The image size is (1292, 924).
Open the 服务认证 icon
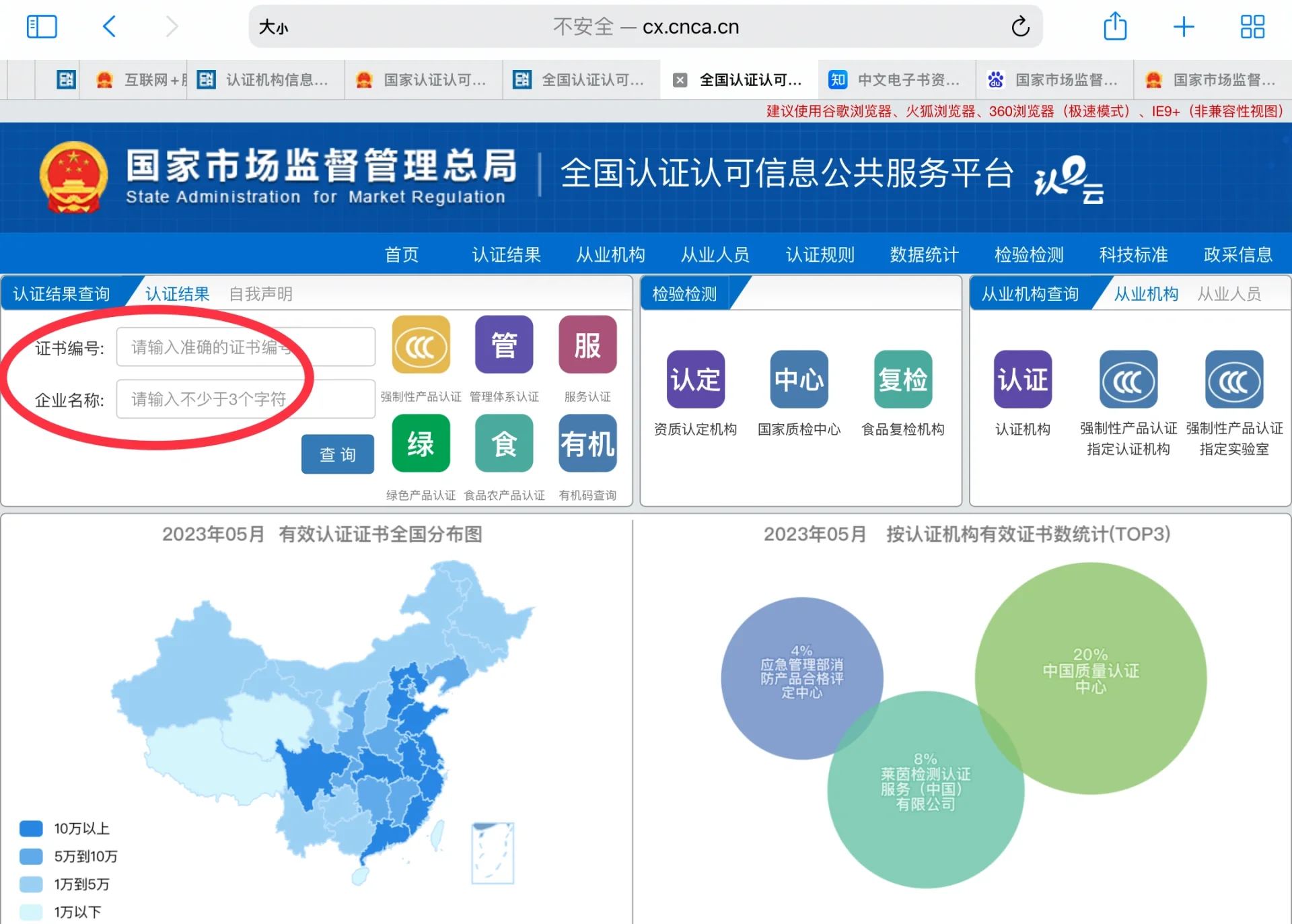[587, 345]
